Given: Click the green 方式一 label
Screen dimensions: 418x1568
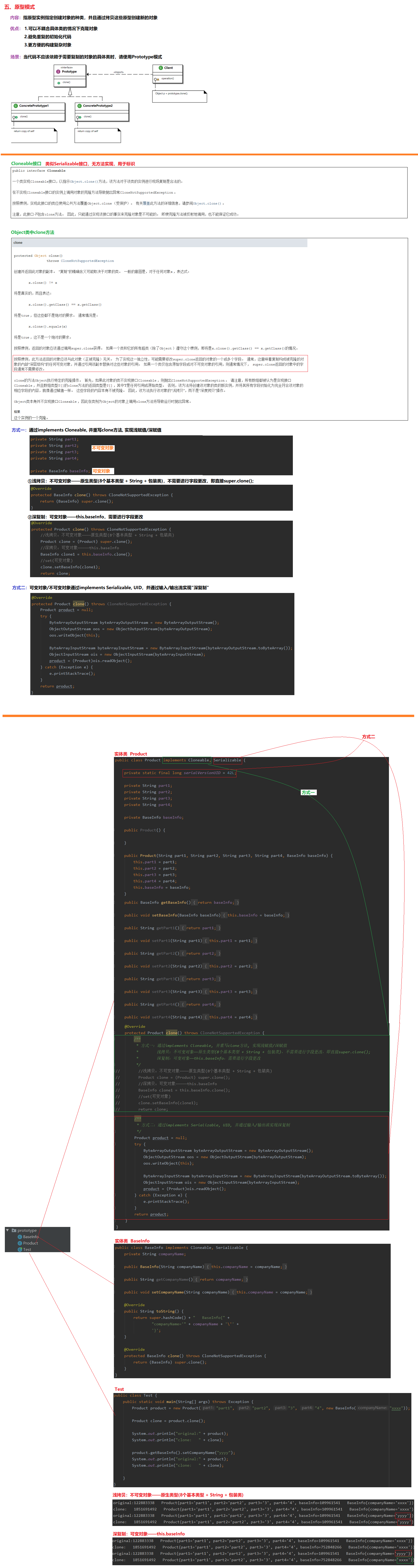Looking at the screenshot, I should tap(308, 792).
